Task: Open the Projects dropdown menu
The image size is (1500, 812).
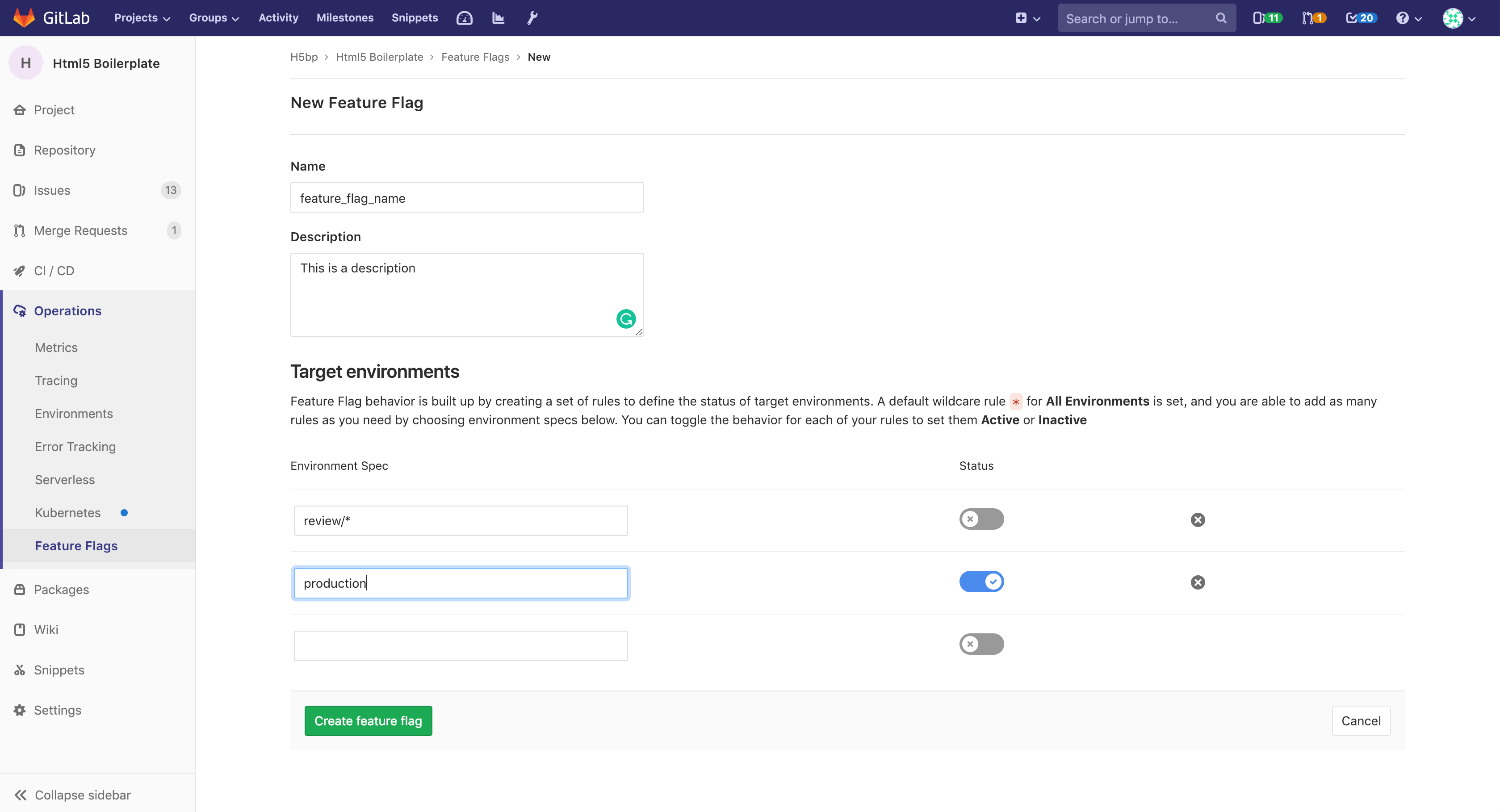Action: tap(140, 18)
